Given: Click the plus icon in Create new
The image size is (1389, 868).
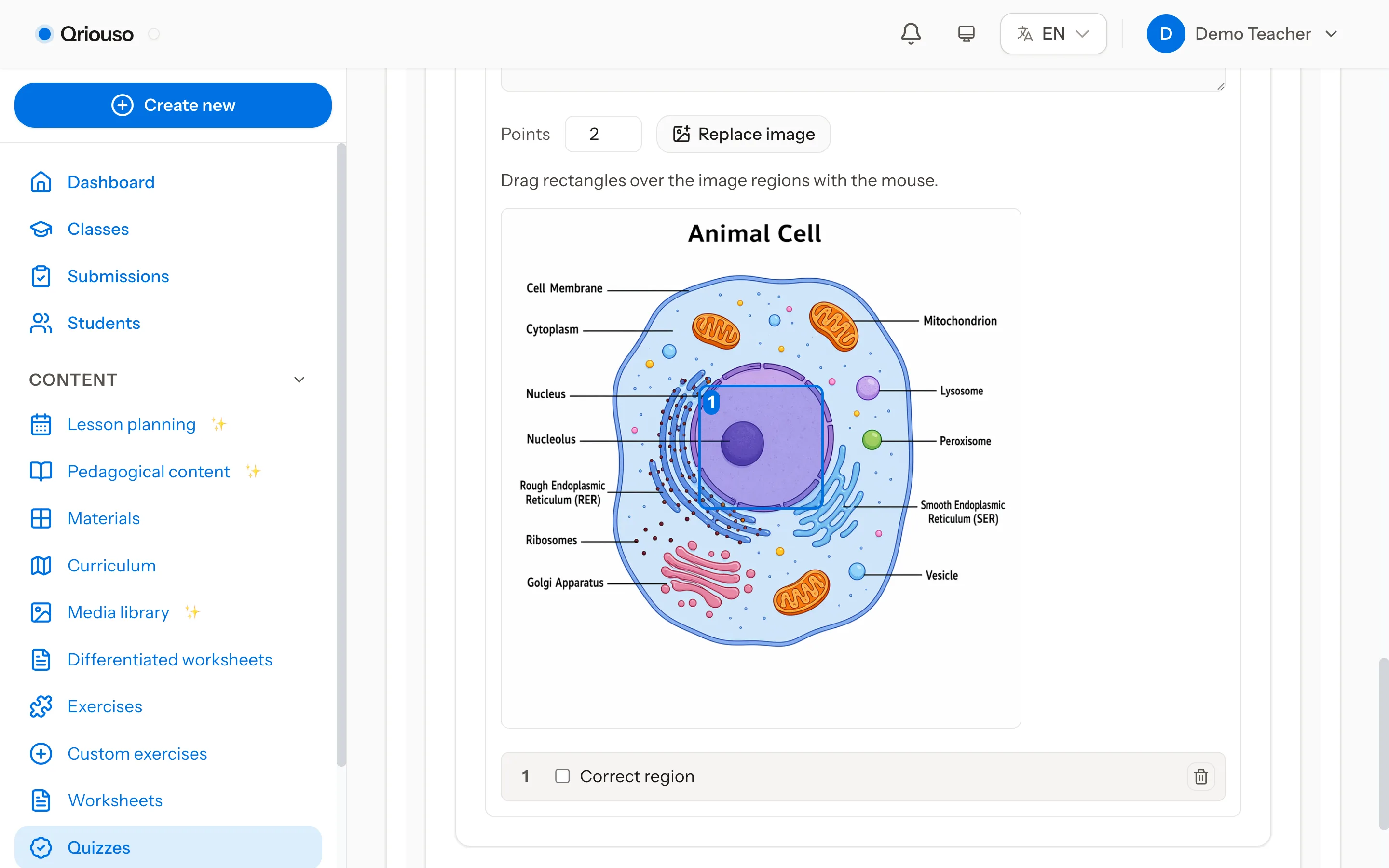Looking at the screenshot, I should point(122,105).
